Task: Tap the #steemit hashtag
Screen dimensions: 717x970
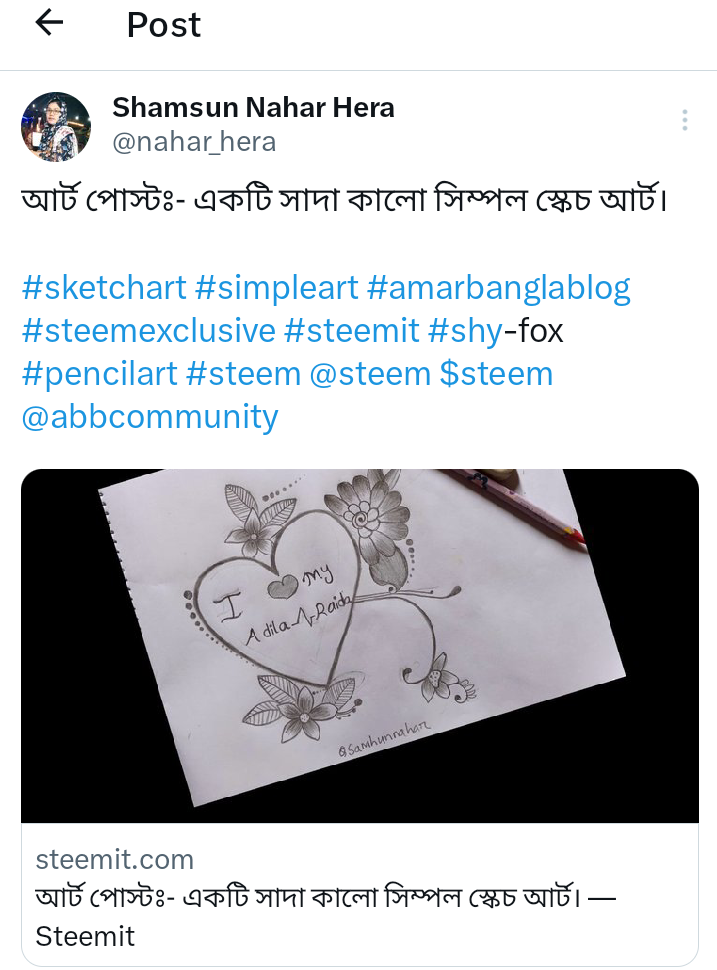Action: 351,330
